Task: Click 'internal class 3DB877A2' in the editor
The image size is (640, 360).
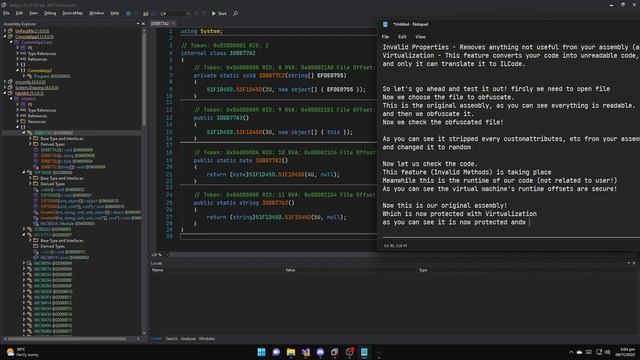Action: point(218,53)
